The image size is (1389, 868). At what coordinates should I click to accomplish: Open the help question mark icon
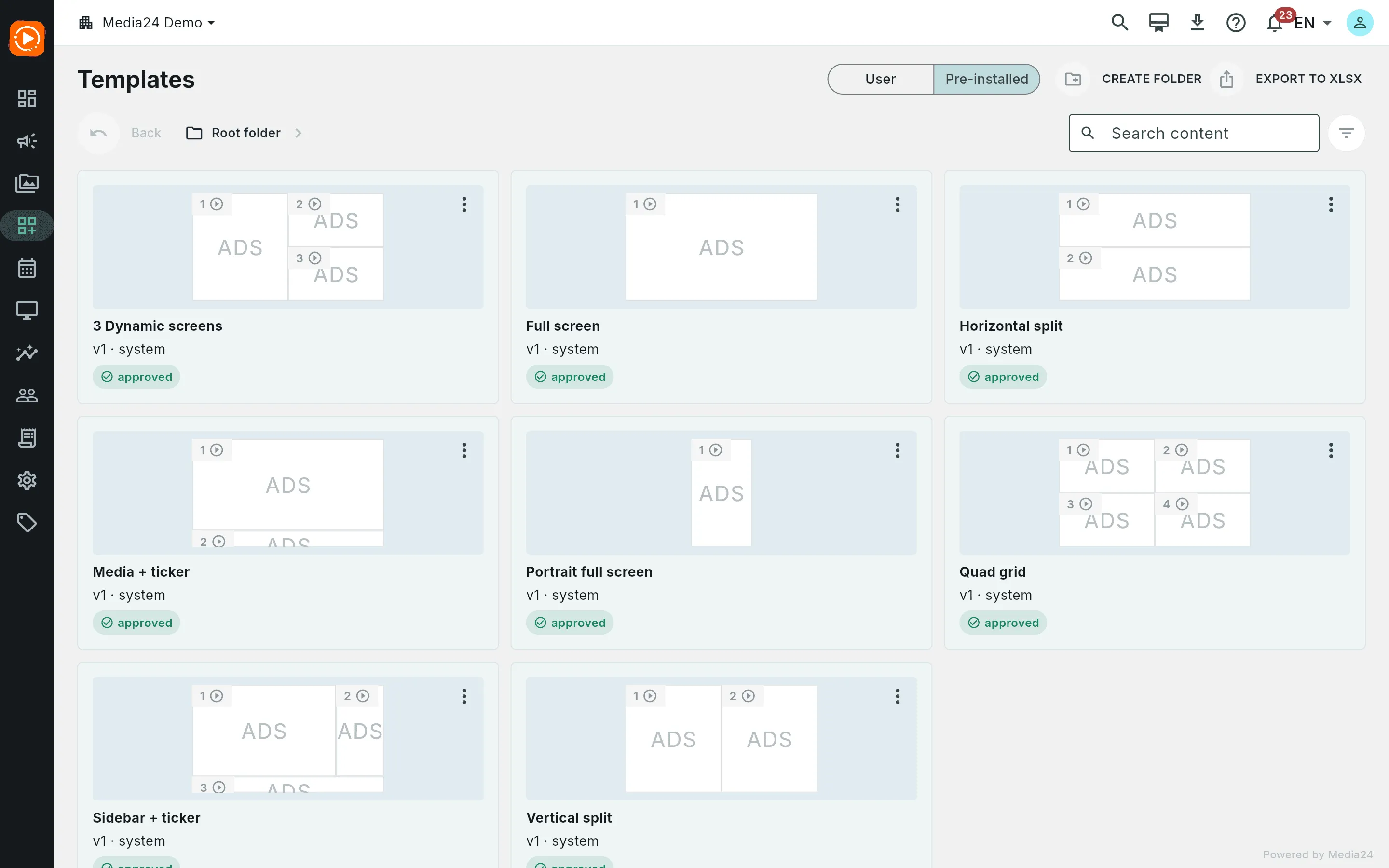1236,22
